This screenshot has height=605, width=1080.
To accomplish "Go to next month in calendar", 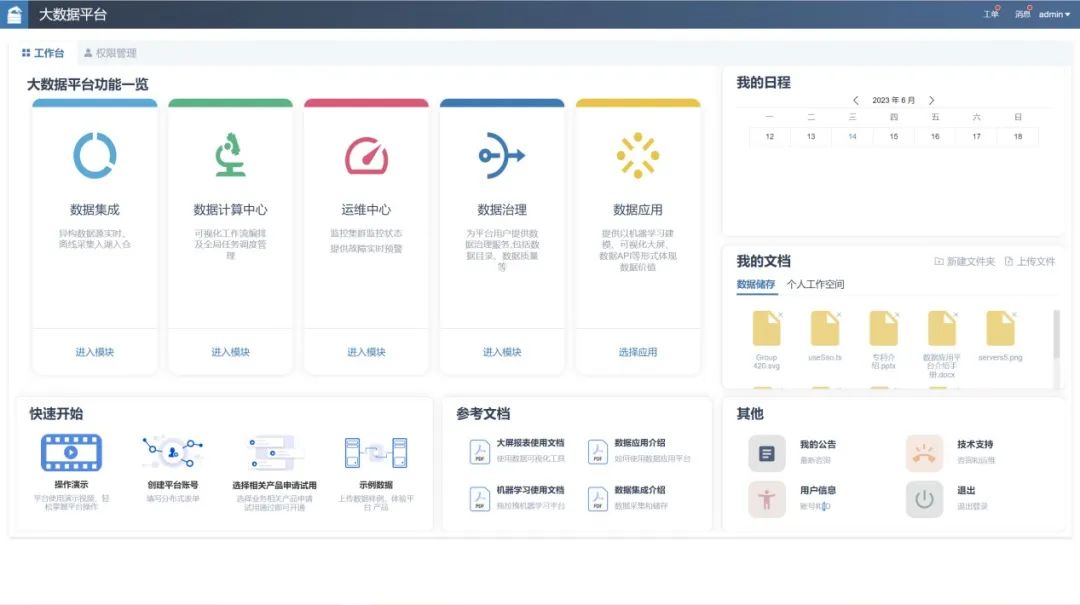I will point(931,100).
